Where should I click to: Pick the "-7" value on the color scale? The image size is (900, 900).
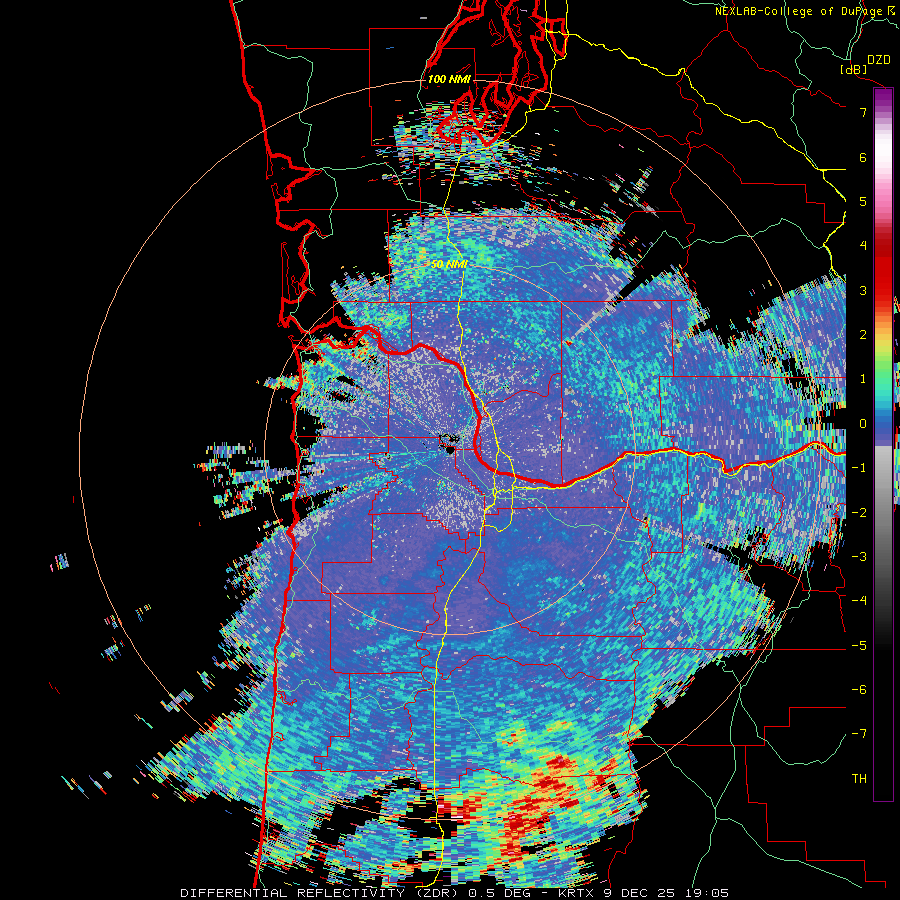pos(859,734)
